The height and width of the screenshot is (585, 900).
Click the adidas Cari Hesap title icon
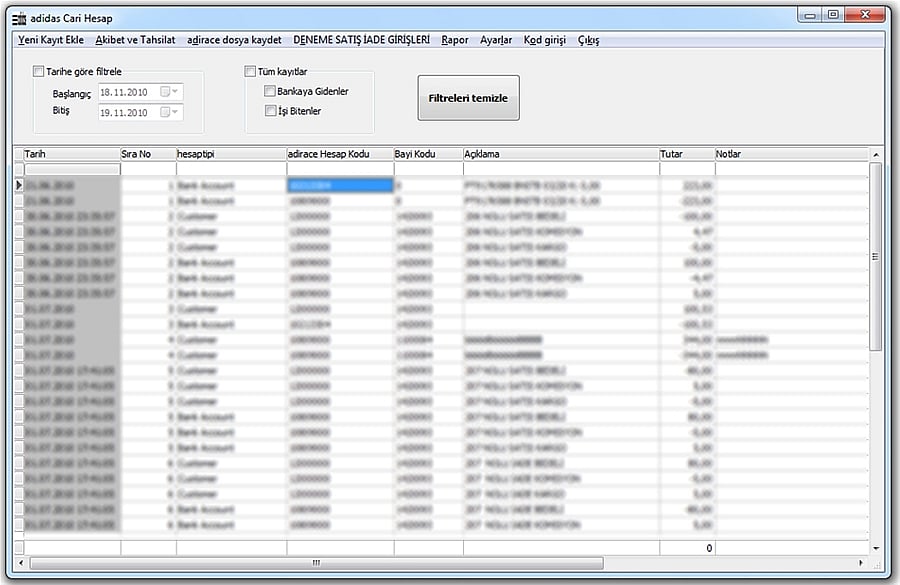[x=19, y=19]
